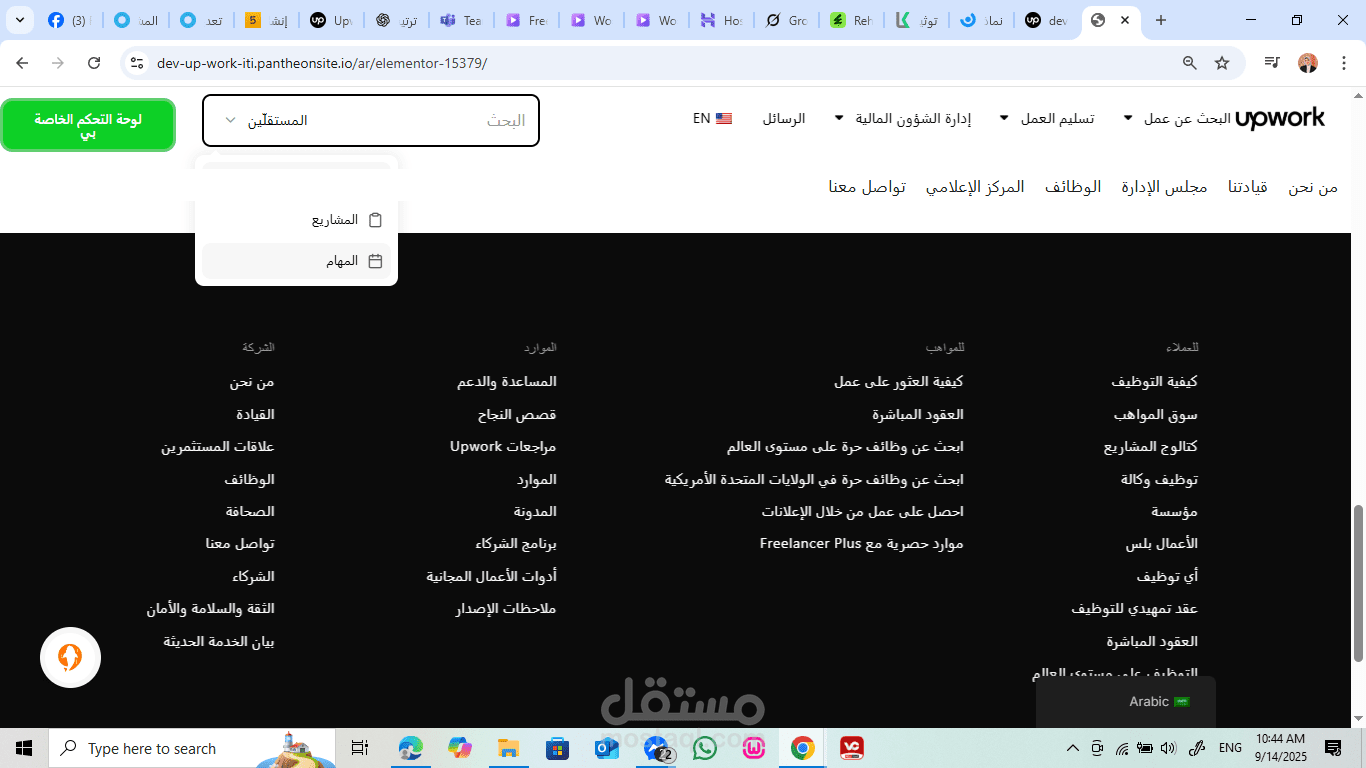This screenshot has height=768, width=1366.
Task: Open Outlook from taskbar
Action: 607,748
